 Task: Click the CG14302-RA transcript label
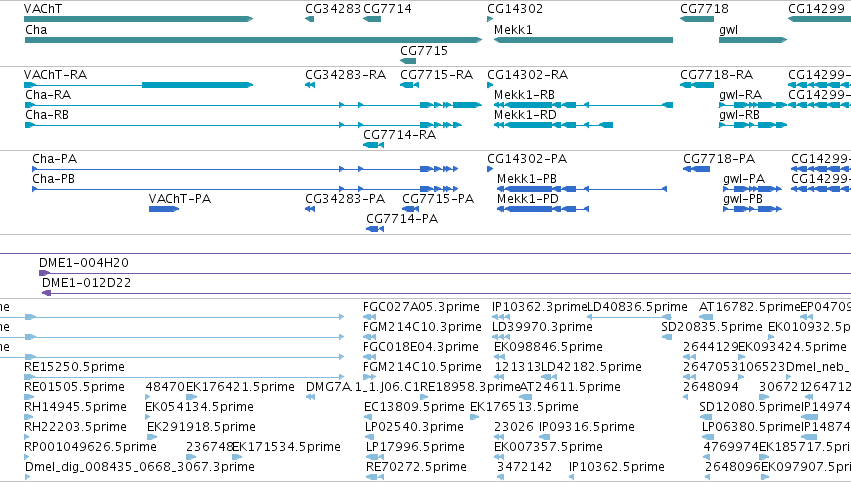pos(528,74)
